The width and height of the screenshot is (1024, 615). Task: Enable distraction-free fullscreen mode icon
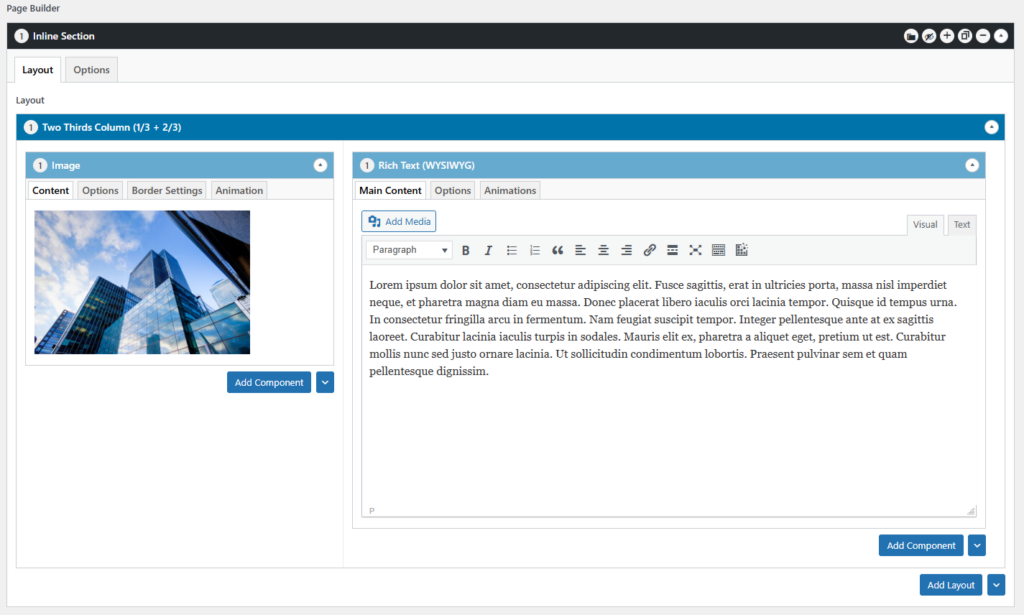(695, 250)
